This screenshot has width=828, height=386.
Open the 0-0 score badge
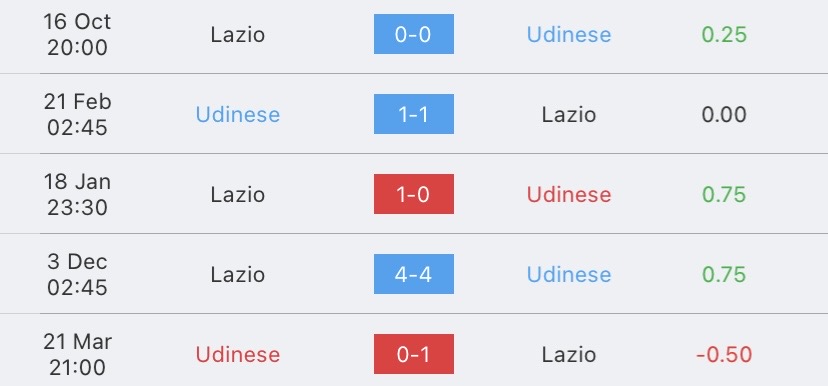(x=413, y=34)
